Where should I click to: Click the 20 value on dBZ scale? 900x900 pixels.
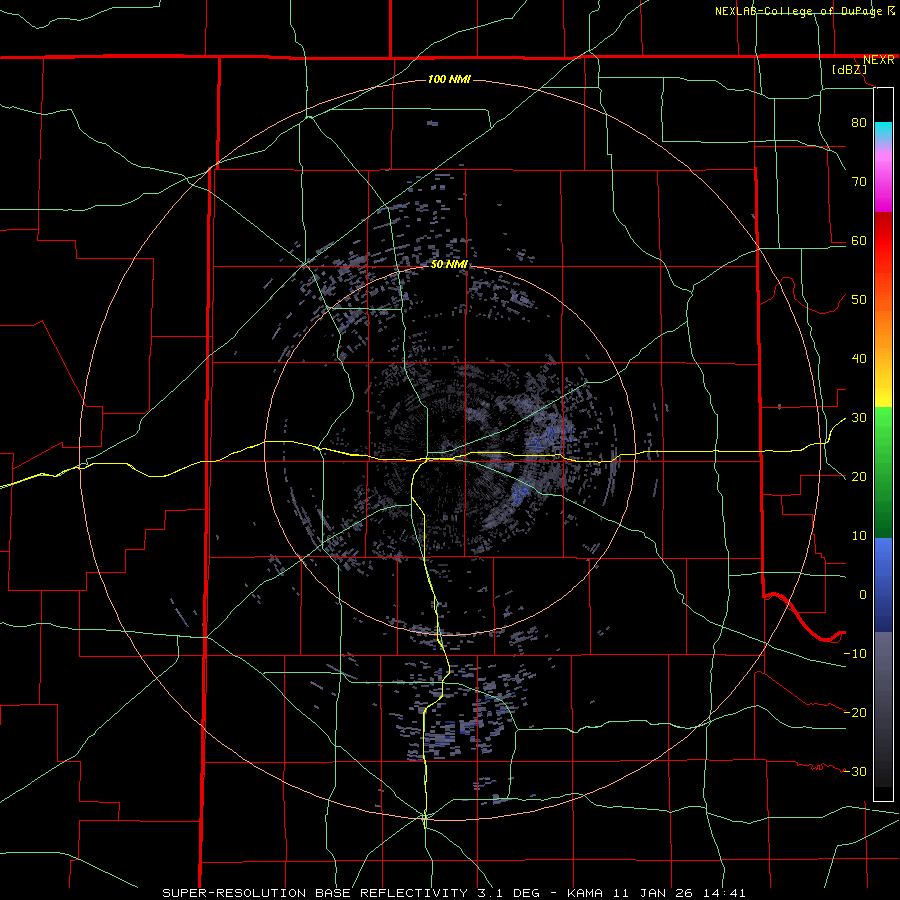[859, 477]
